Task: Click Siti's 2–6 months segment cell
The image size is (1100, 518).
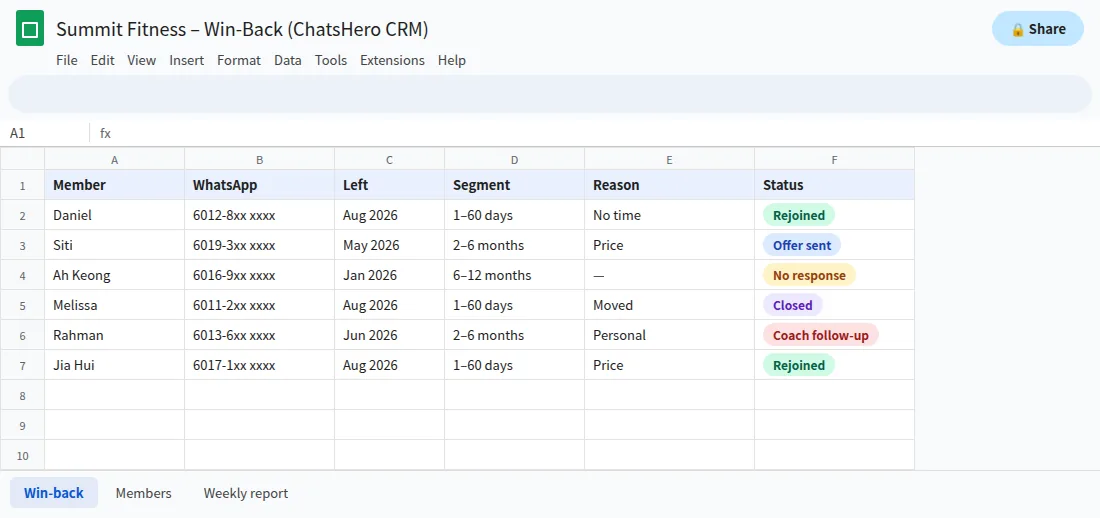Action: pyautogui.click(x=514, y=245)
